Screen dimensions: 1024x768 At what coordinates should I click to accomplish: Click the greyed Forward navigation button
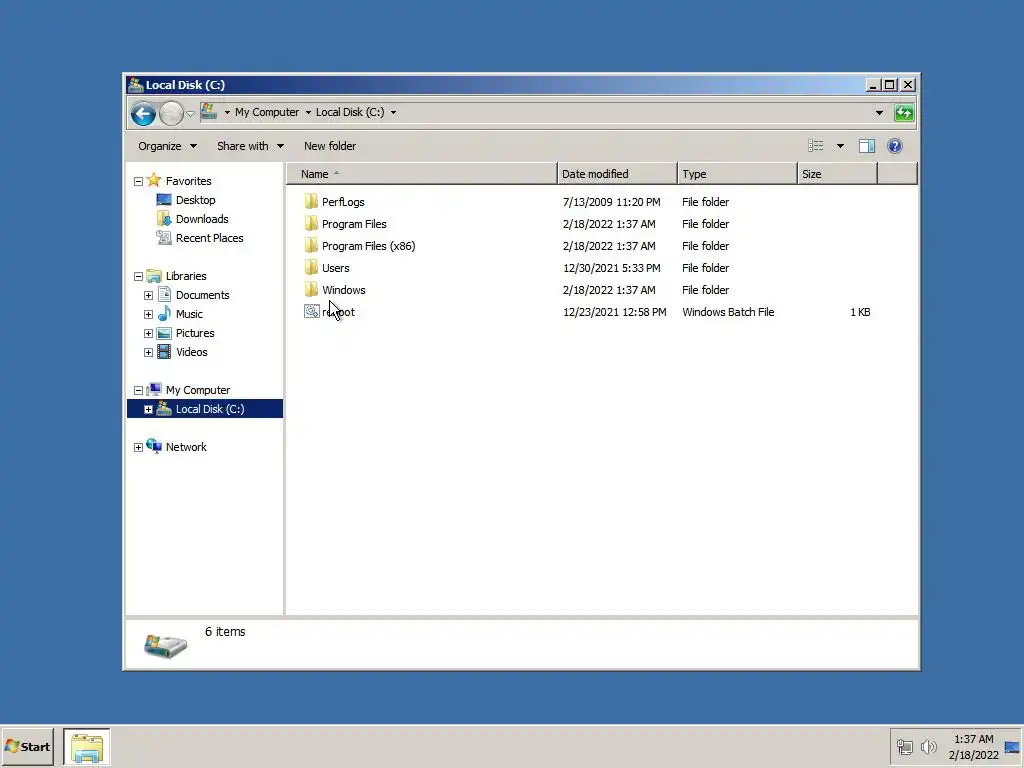(171, 114)
